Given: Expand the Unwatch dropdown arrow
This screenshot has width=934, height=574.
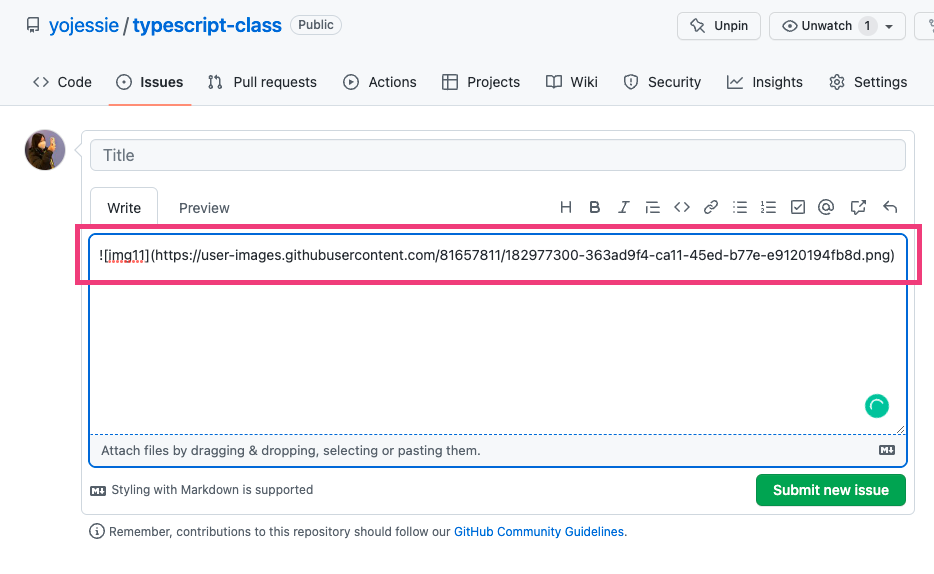Looking at the screenshot, I should 889,27.
